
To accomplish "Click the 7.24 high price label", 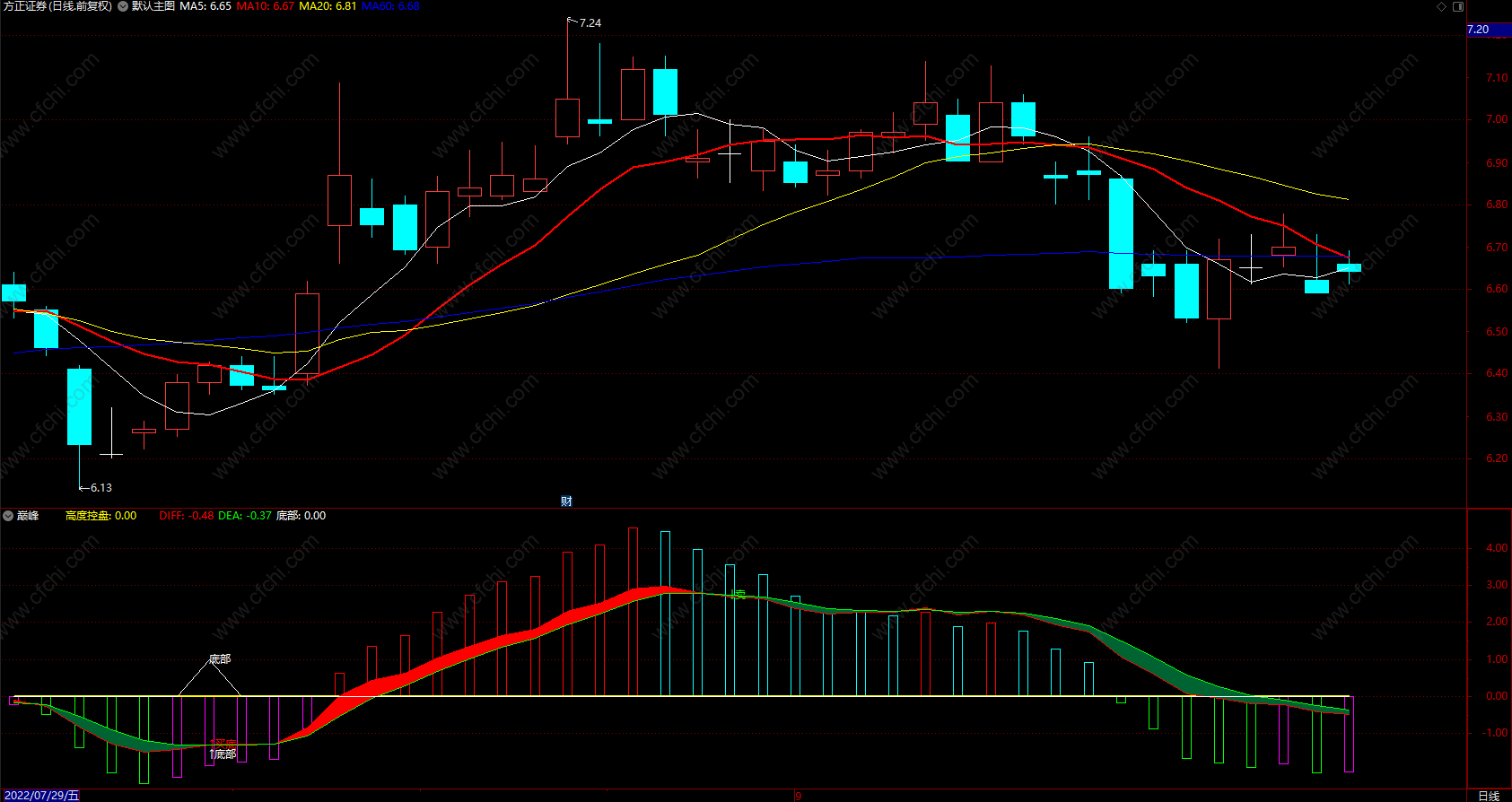I will (x=590, y=23).
